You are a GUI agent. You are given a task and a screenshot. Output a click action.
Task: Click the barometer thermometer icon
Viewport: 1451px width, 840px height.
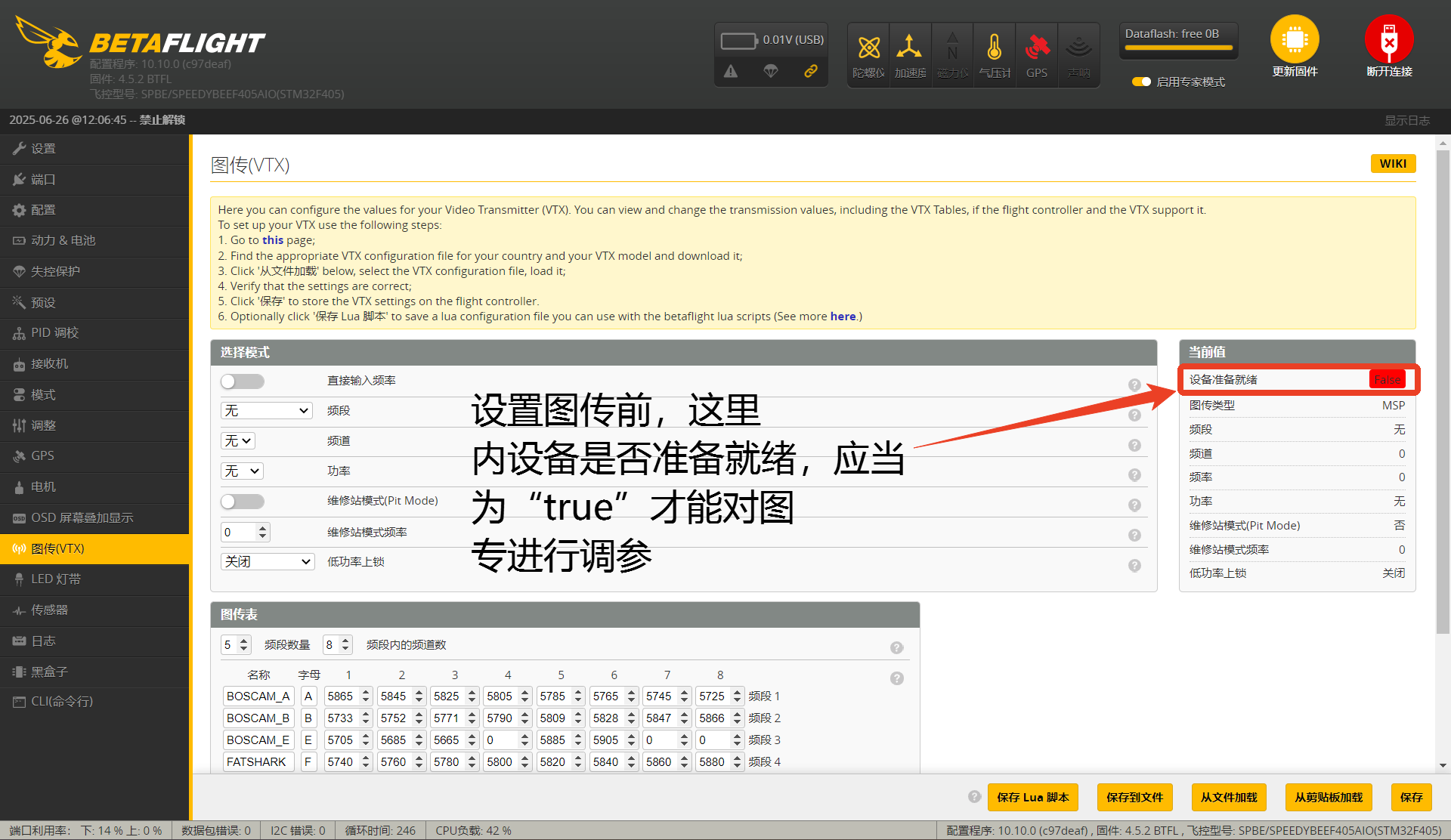point(995,47)
